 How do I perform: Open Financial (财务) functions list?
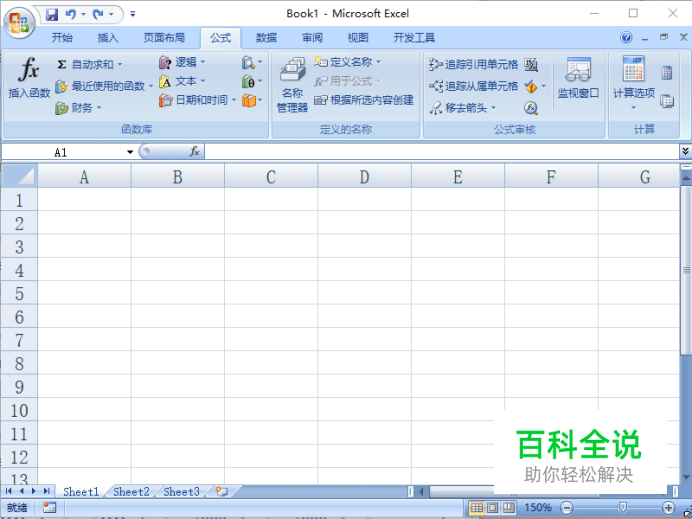tap(78, 107)
